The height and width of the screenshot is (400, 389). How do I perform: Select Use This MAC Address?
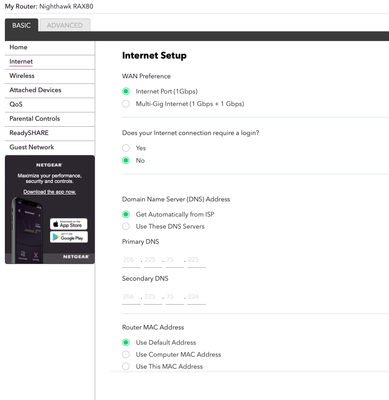click(126, 366)
